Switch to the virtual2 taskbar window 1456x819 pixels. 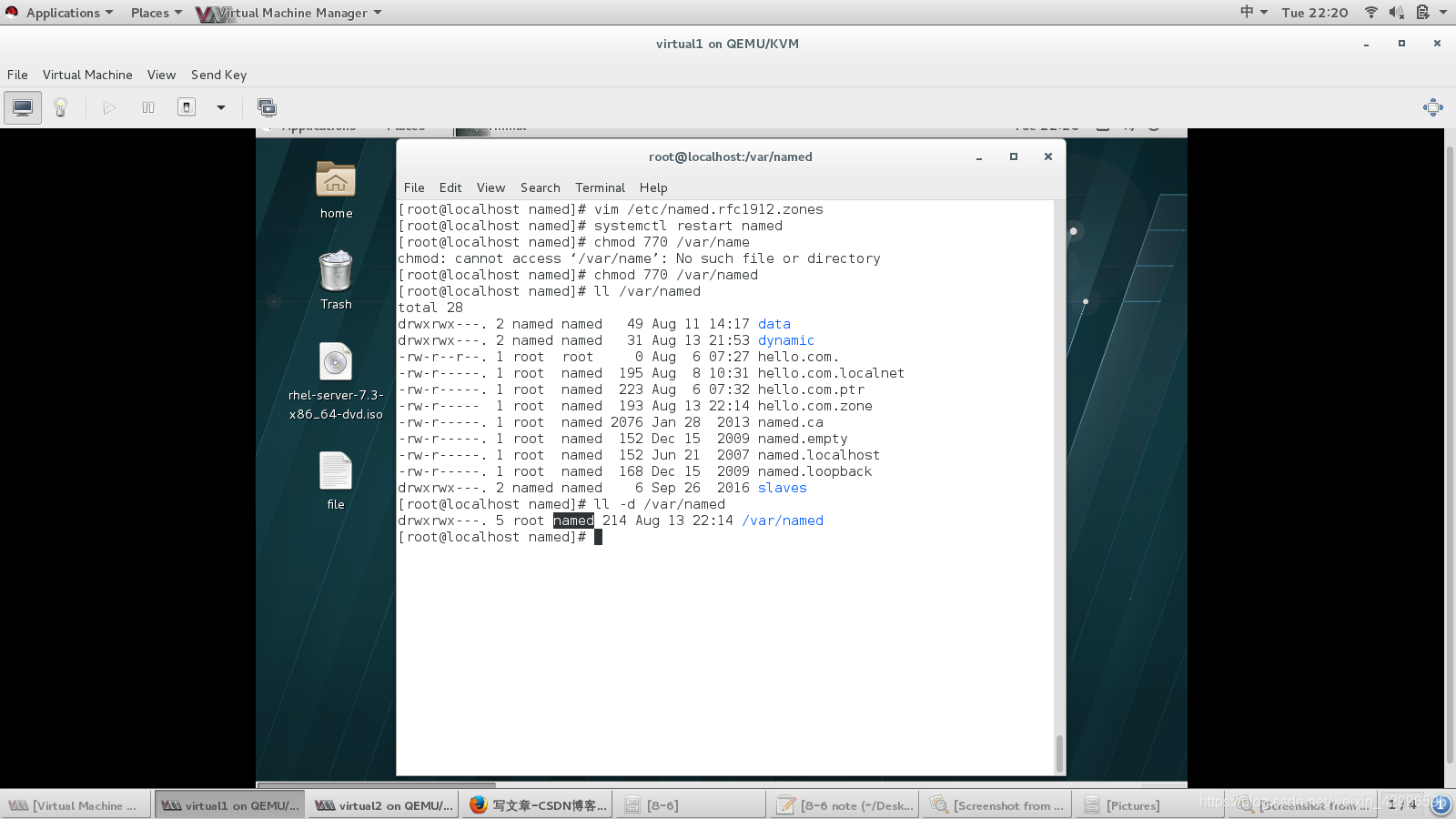(382, 804)
